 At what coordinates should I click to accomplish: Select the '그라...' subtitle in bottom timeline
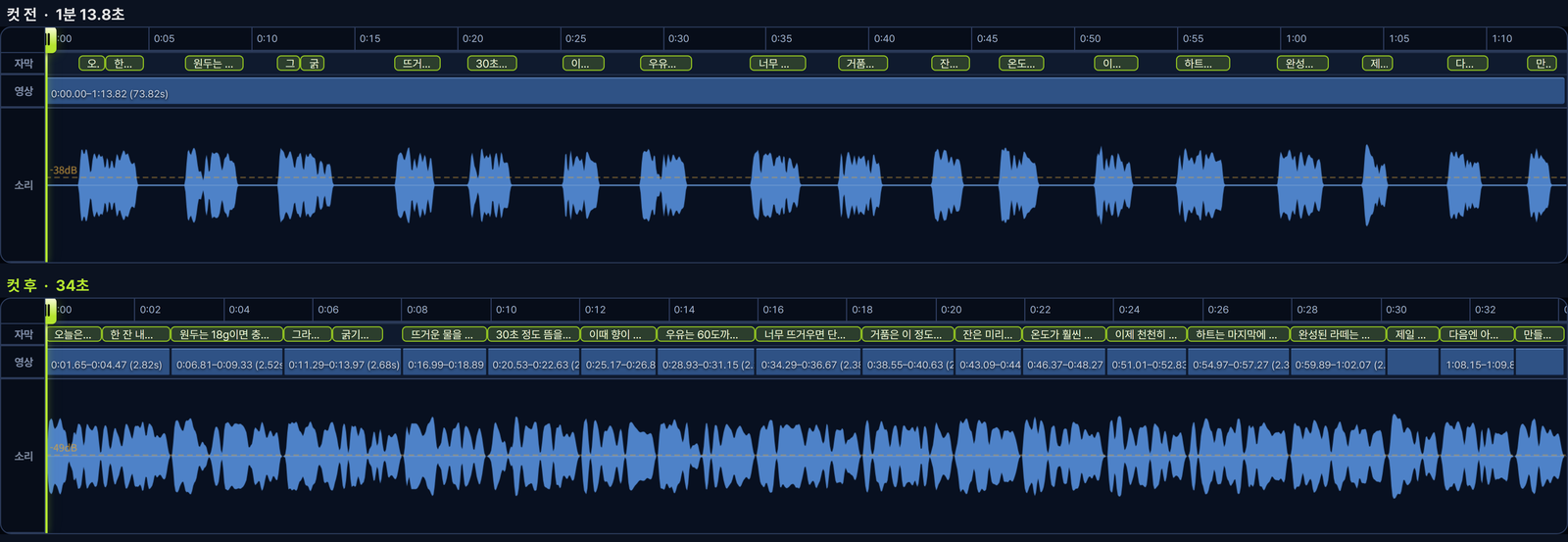[x=308, y=334]
